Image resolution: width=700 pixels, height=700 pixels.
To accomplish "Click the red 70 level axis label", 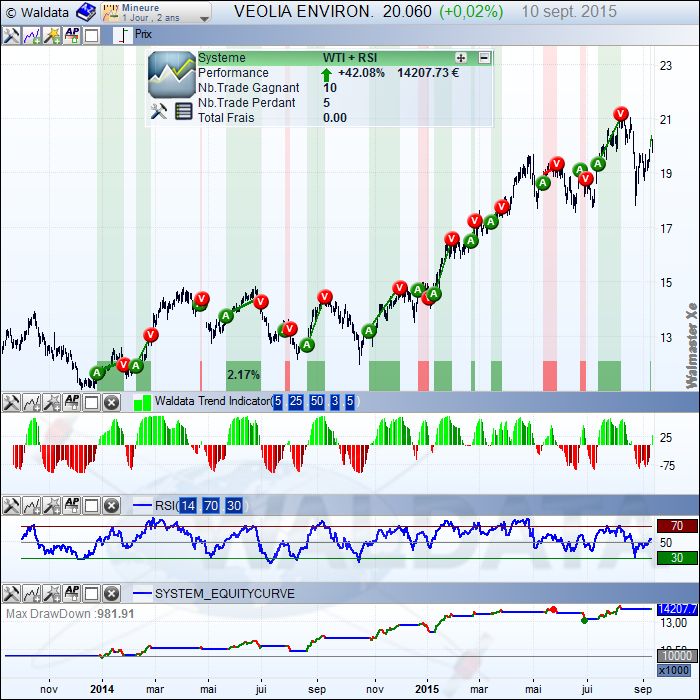I will pyautogui.click(x=677, y=526).
